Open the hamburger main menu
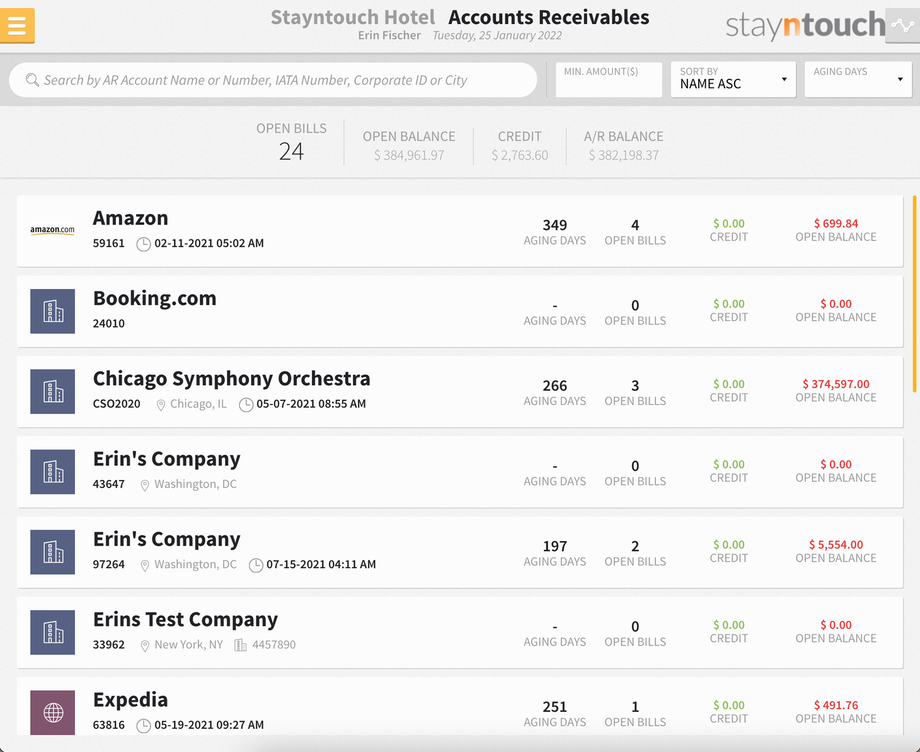This screenshot has width=920, height=752. (x=17, y=26)
